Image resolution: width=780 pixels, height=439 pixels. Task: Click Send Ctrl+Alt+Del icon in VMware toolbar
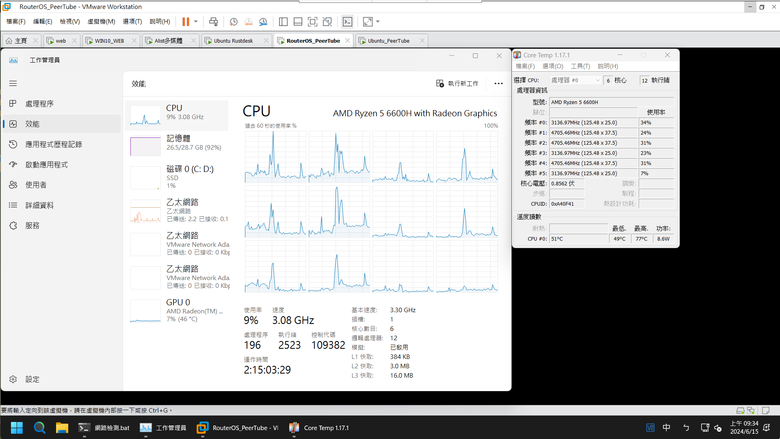(x=213, y=21)
